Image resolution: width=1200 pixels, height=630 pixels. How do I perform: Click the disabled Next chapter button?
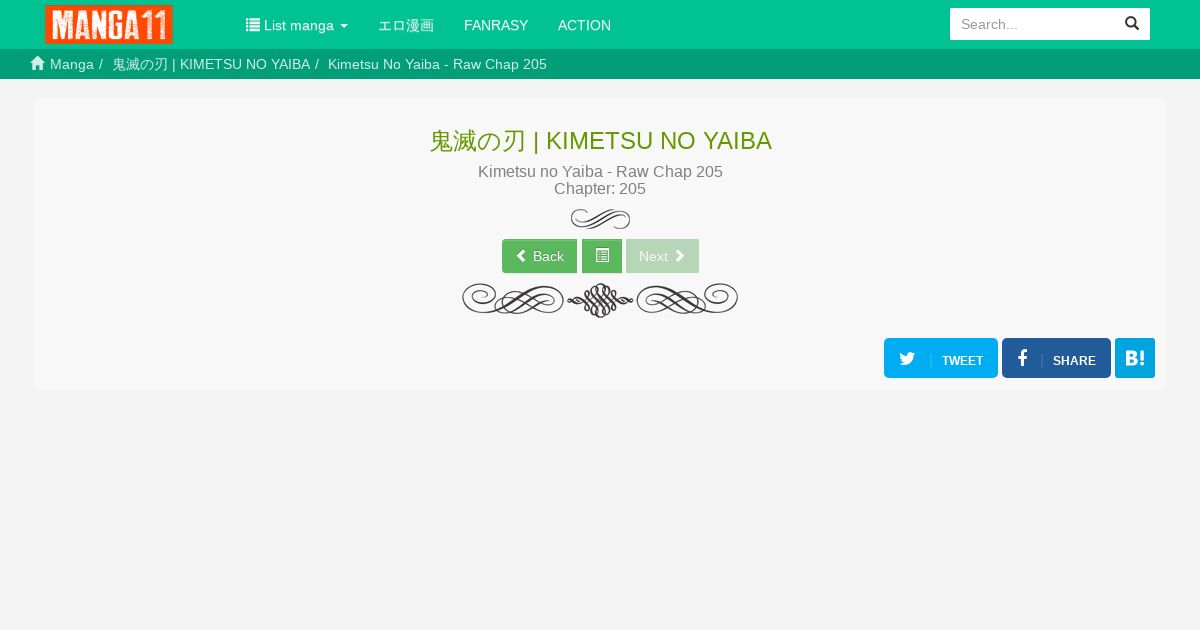click(x=662, y=256)
